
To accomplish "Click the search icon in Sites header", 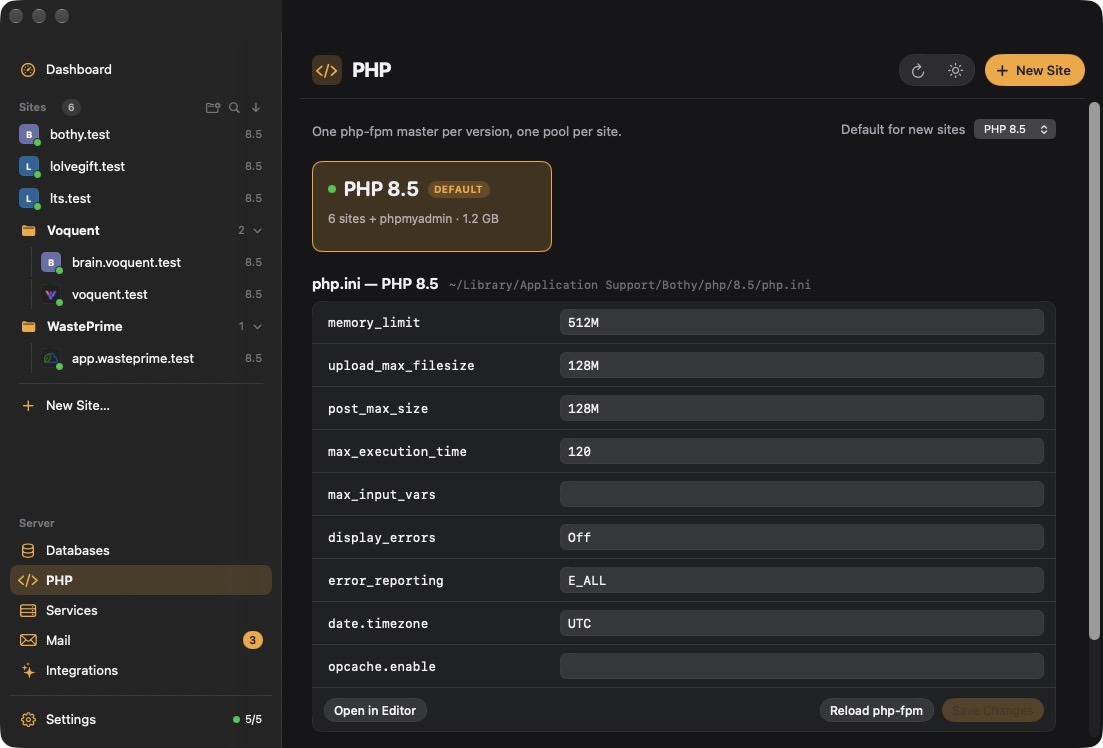I will pos(234,108).
